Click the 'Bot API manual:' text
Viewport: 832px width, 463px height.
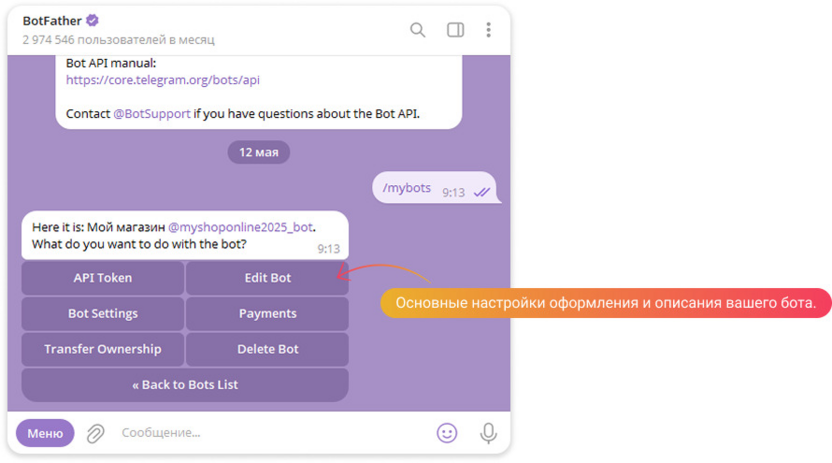tap(111, 63)
